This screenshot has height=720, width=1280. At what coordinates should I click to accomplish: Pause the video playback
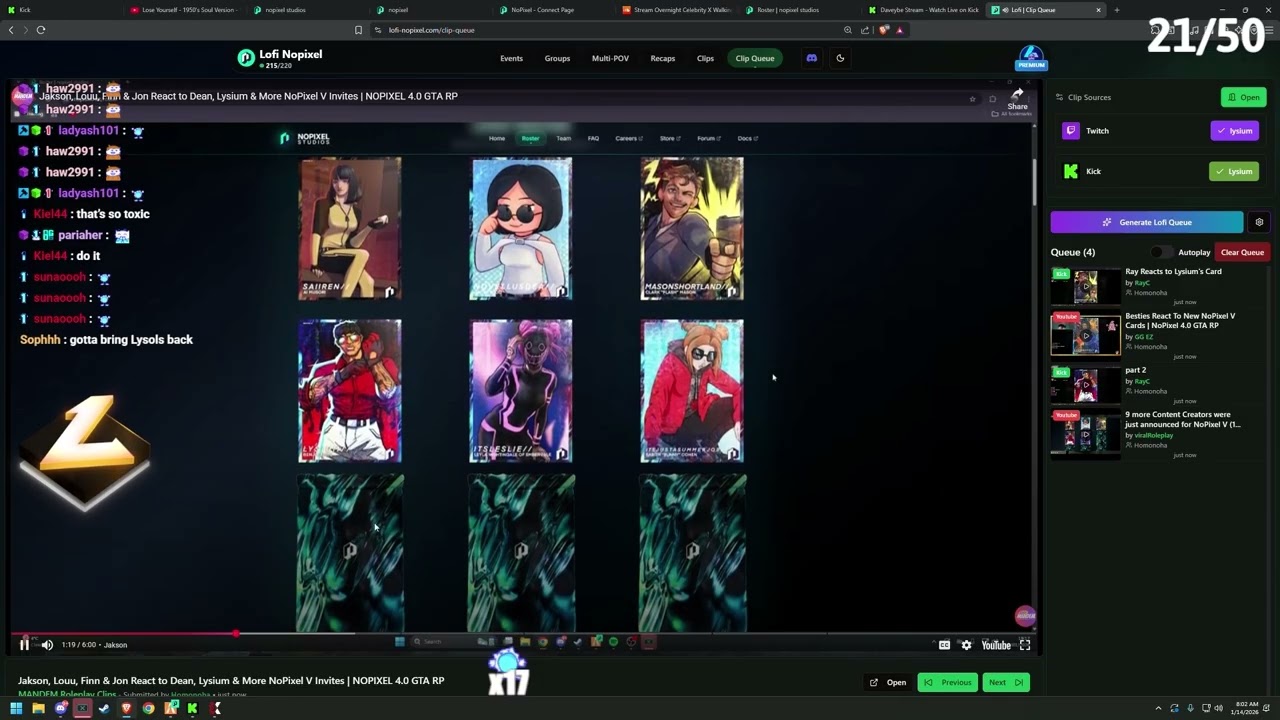(24, 645)
